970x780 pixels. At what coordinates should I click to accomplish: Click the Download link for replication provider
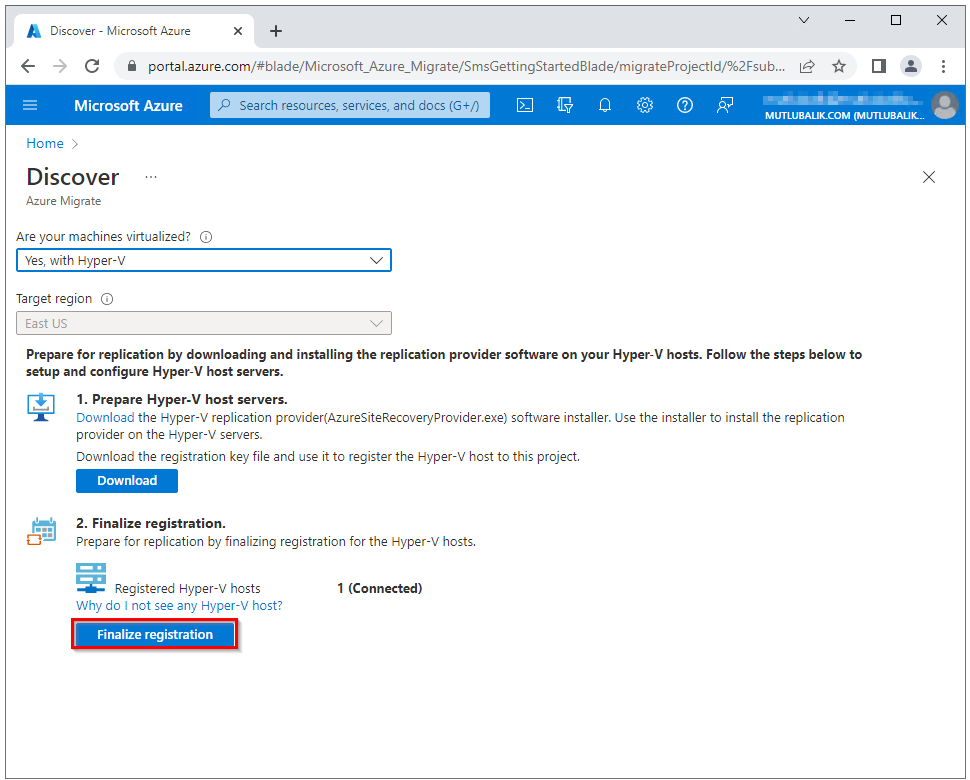tap(105, 418)
